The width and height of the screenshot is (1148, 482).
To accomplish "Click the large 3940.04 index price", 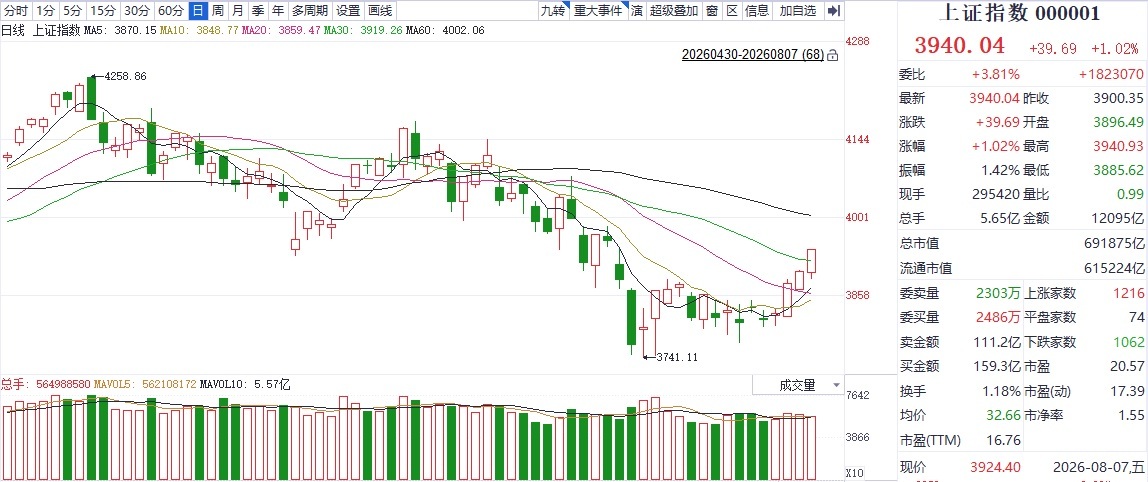I will [x=959, y=45].
